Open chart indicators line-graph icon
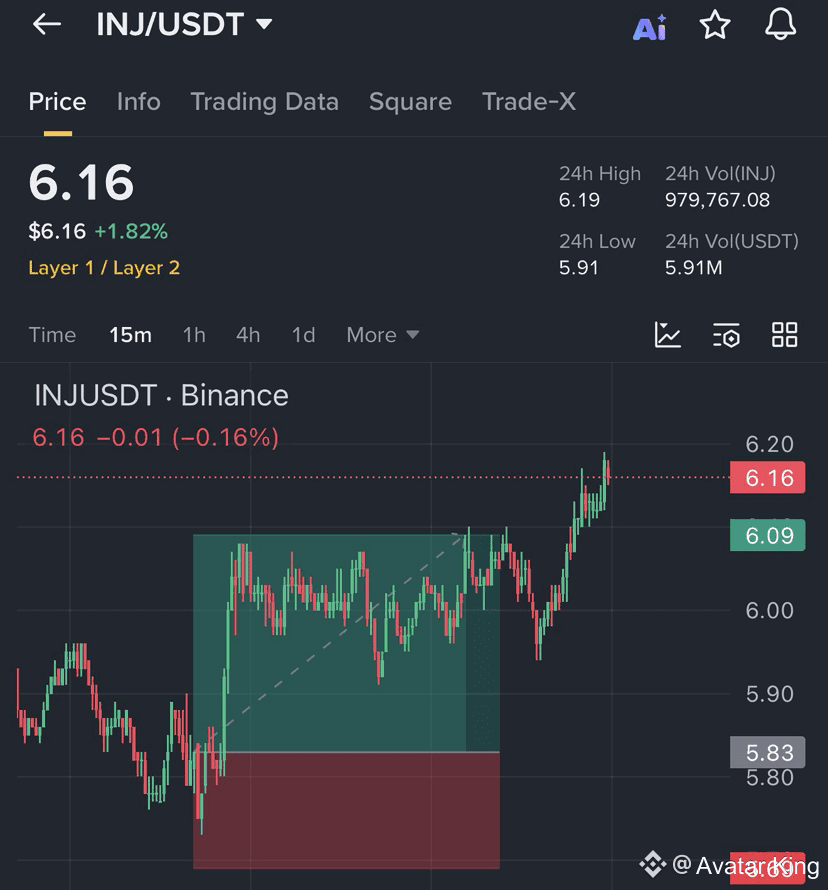Screen dimensions: 828x890 point(667,335)
